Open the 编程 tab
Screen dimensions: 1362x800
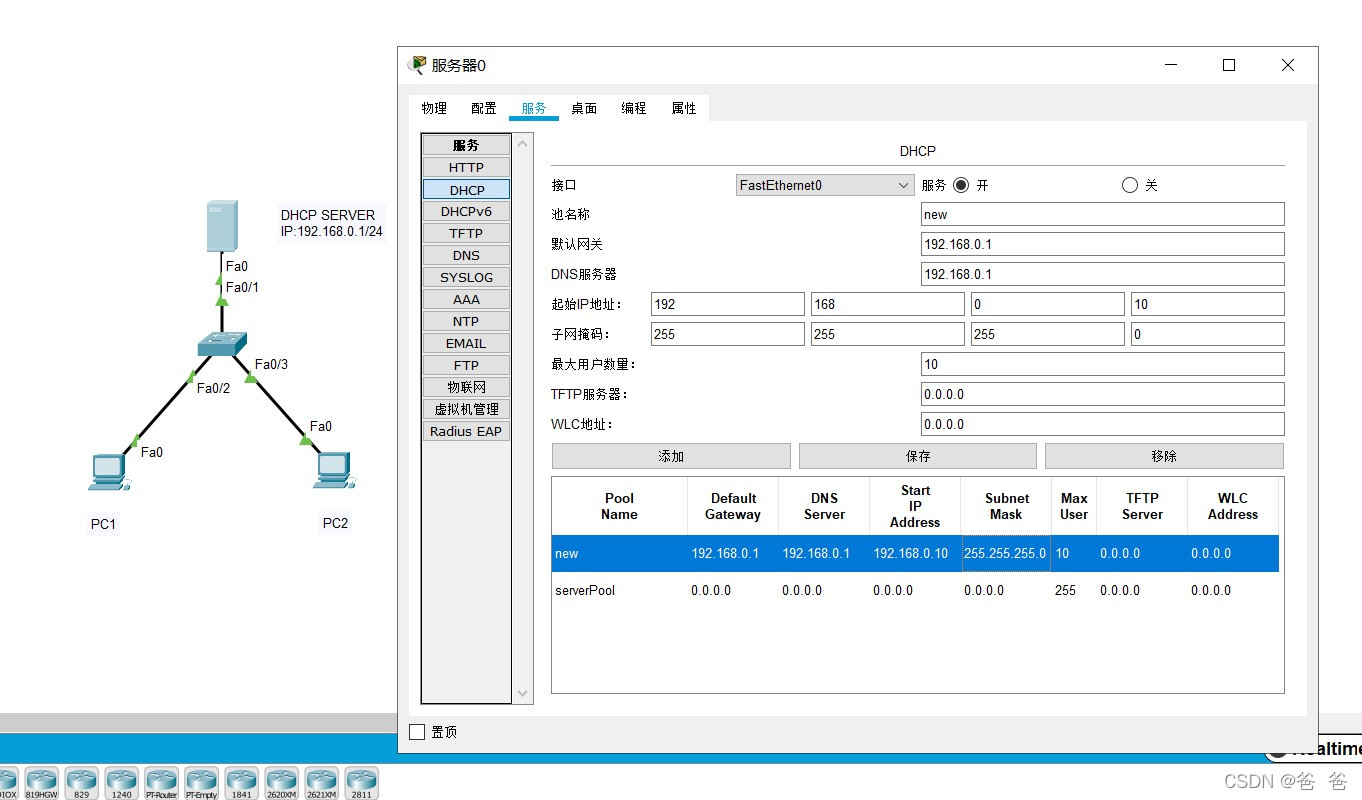(x=634, y=108)
